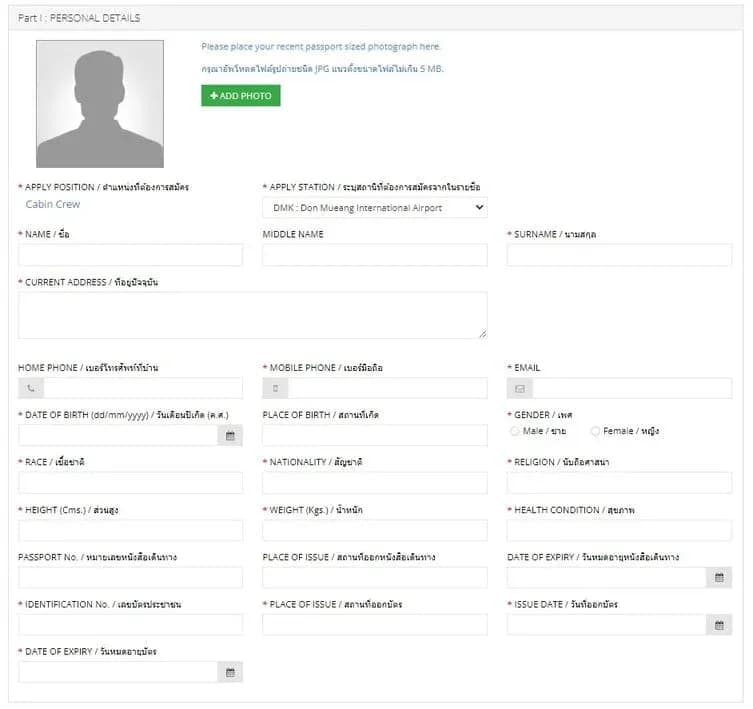Click the Religion input field
The height and width of the screenshot is (709, 753).
pyautogui.click(x=619, y=483)
